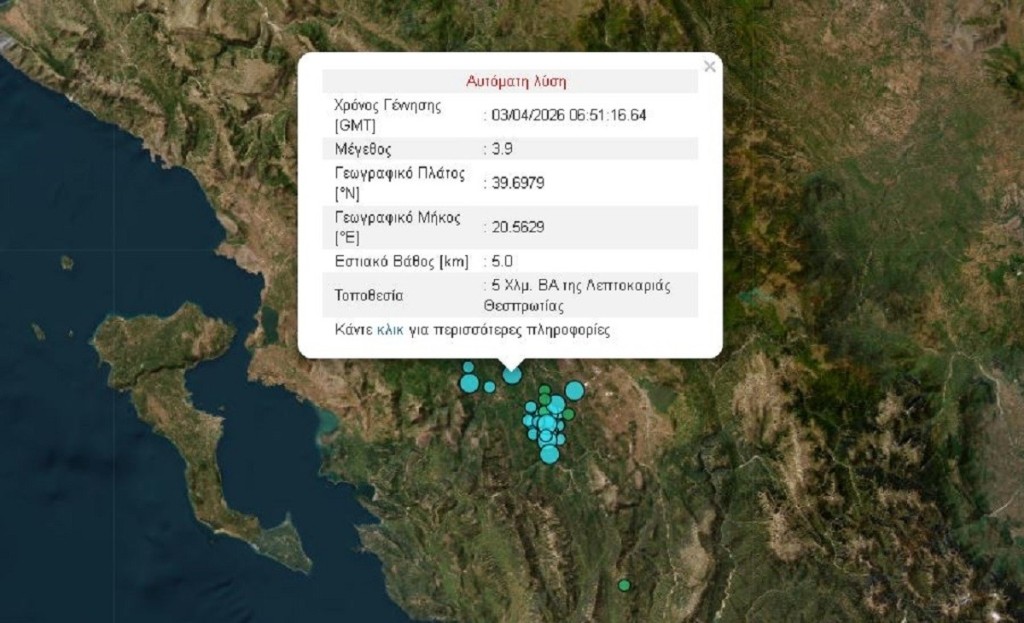Click the small cyan marker left of popup pointer
1024x623 pixels.
point(490,386)
